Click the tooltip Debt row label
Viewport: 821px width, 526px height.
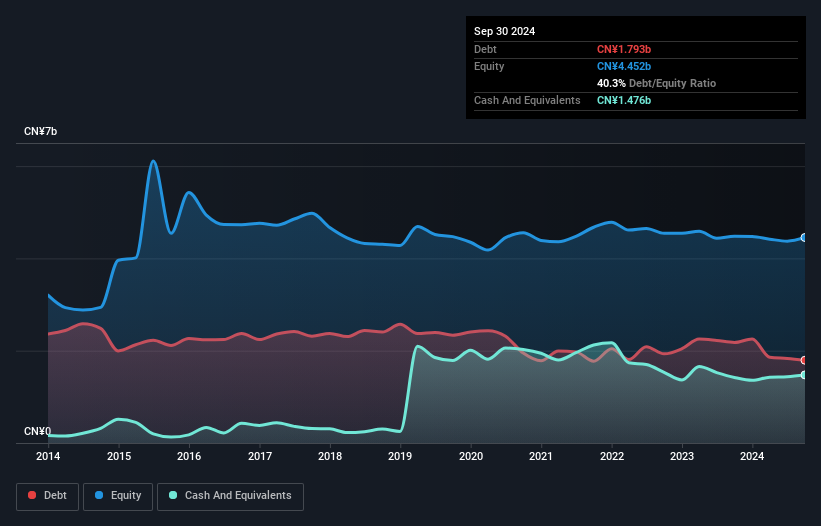[485, 49]
